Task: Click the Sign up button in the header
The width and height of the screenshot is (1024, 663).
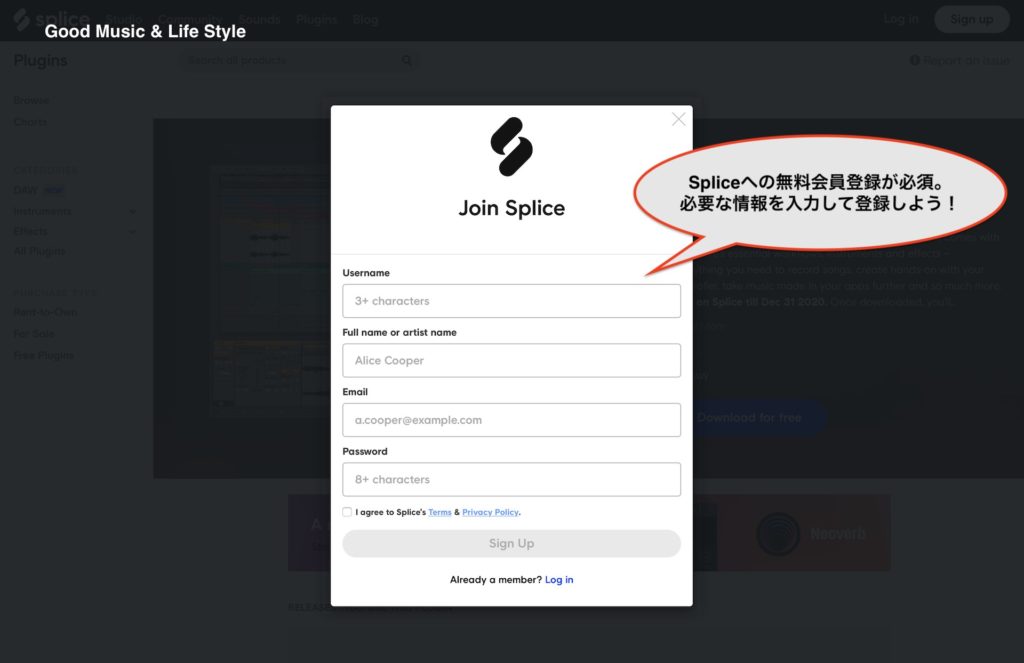Action: pos(972,20)
